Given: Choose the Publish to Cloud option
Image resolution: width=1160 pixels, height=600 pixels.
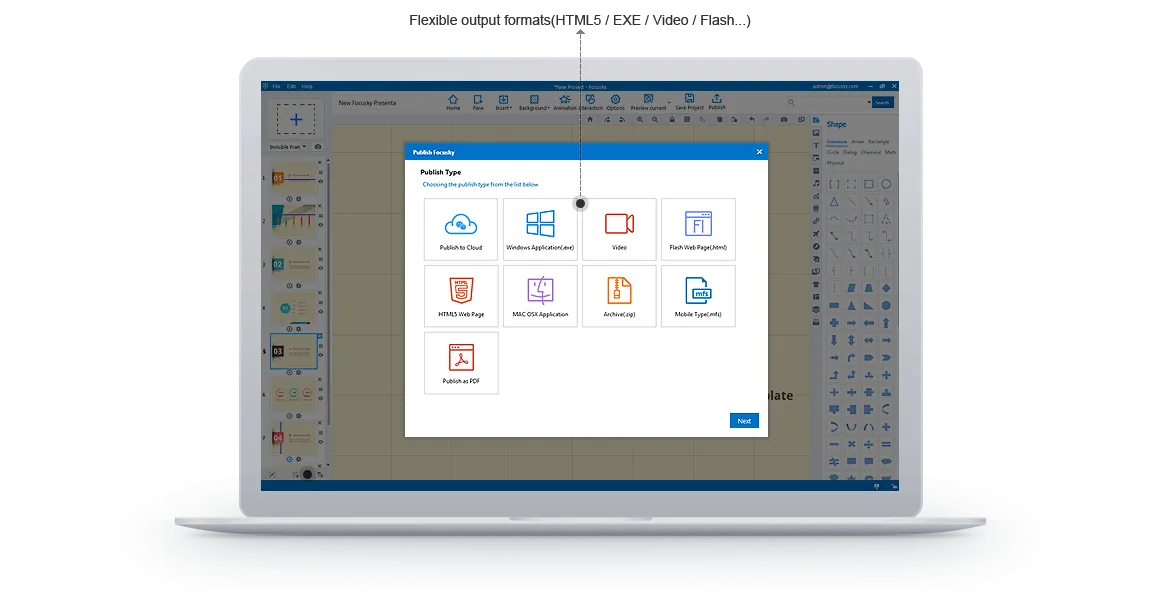Looking at the screenshot, I should click(461, 229).
